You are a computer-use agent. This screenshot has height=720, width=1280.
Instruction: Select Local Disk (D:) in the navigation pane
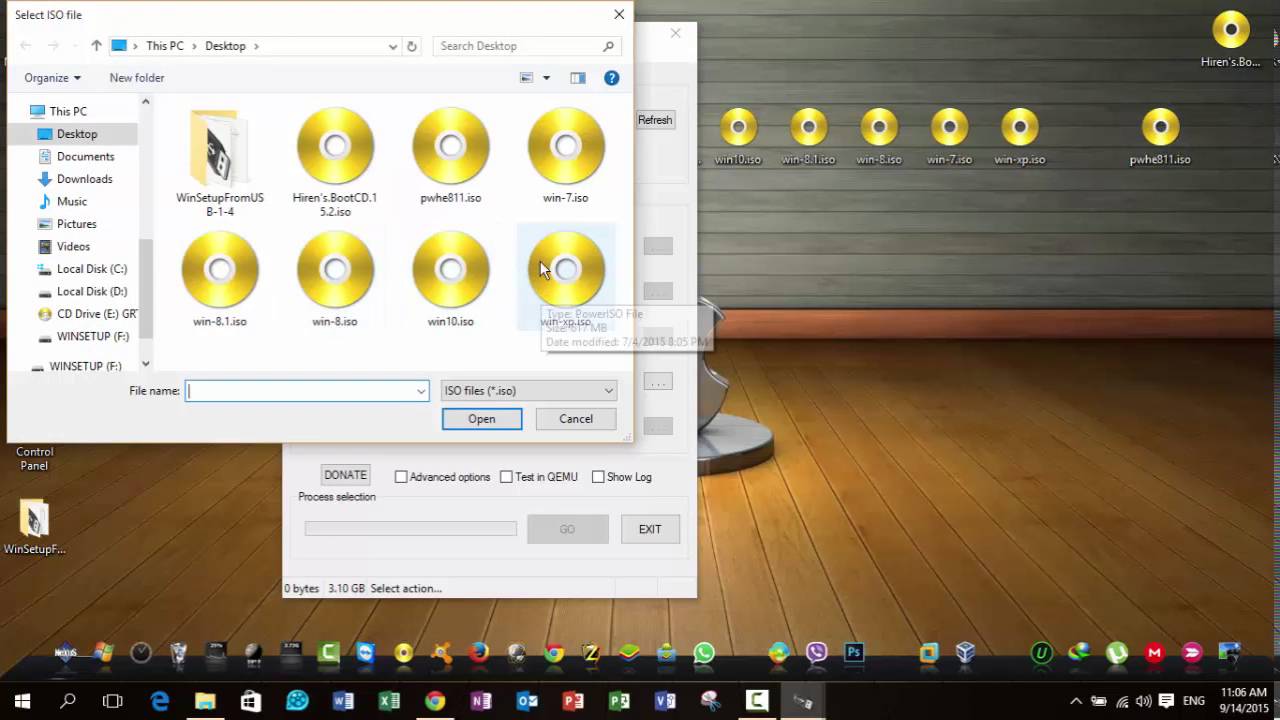(x=92, y=291)
